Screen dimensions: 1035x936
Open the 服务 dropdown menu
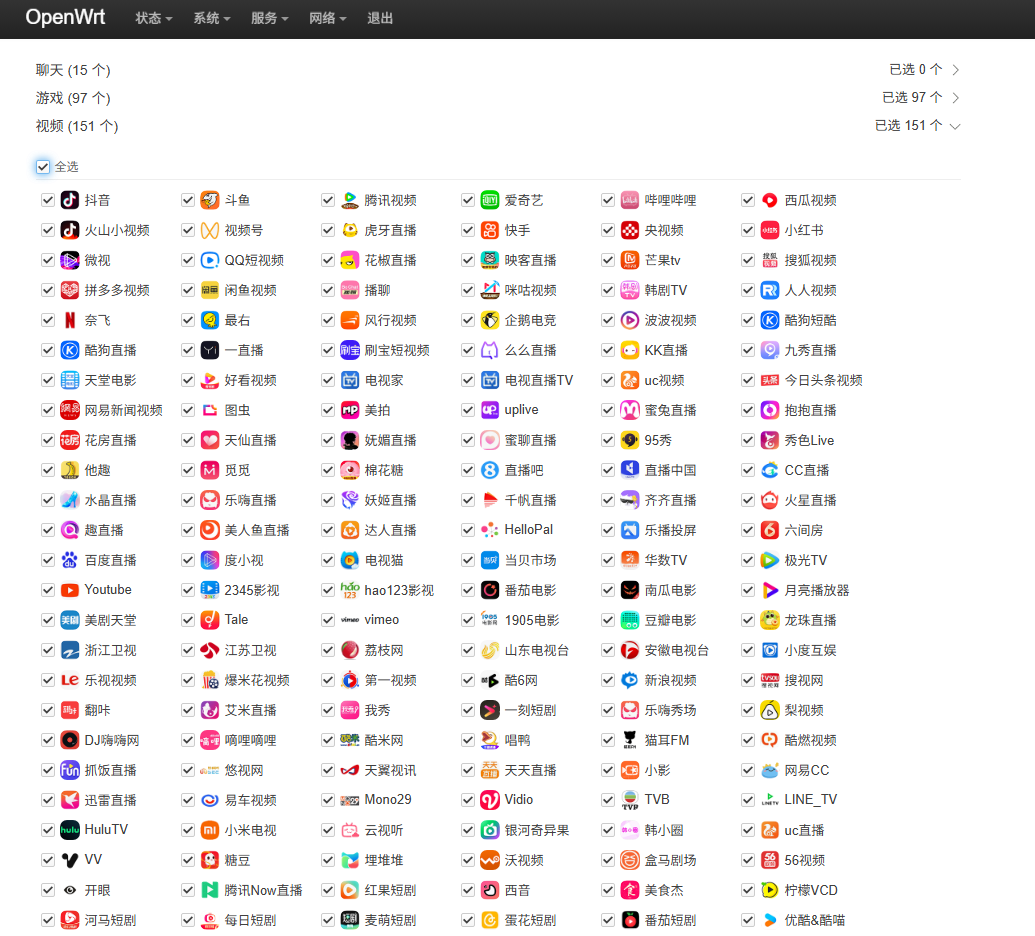coord(269,18)
